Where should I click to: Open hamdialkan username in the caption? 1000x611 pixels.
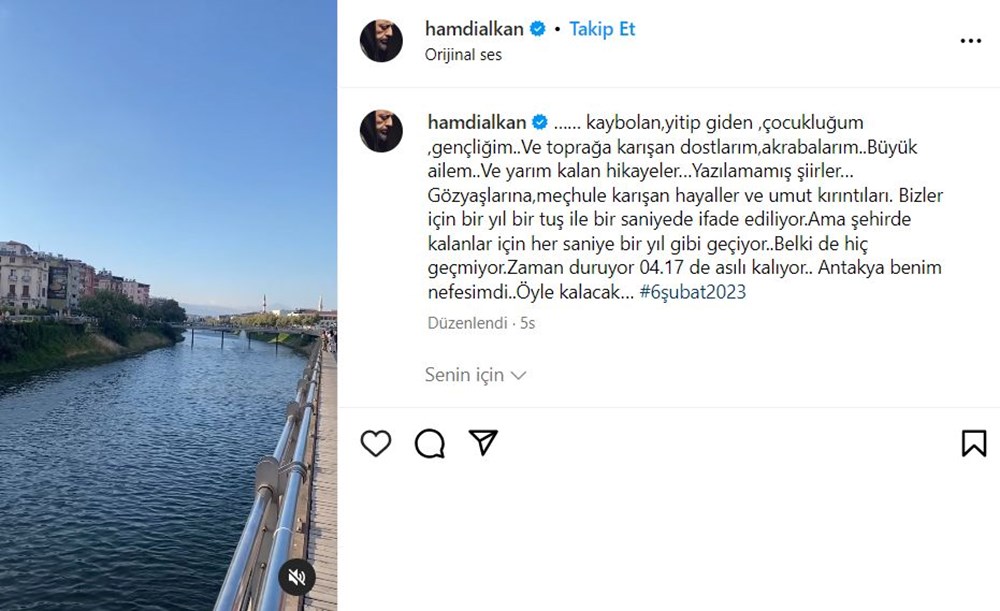pos(477,122)
